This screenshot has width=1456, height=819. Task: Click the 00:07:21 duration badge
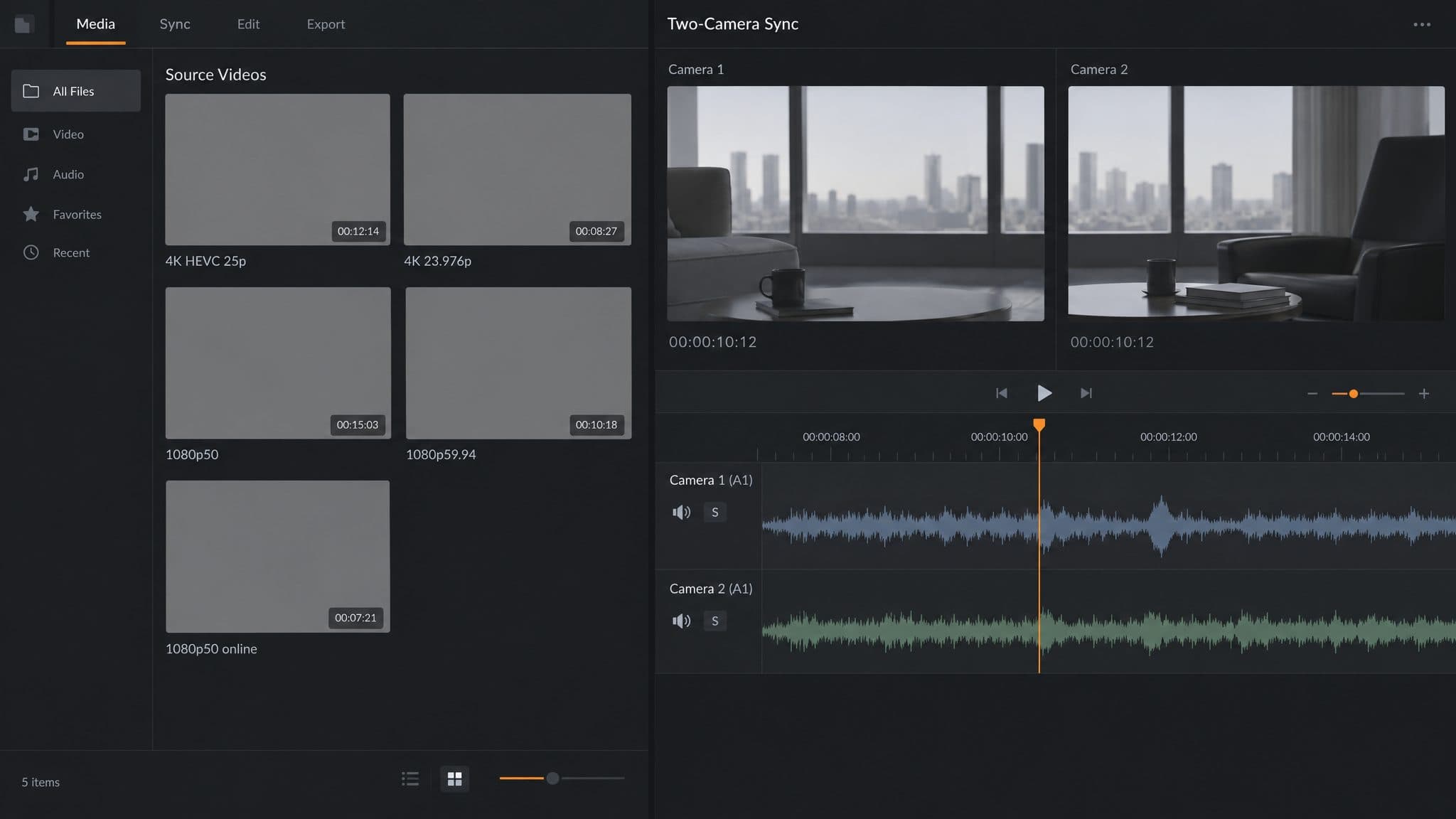click(x=355, y=618)
